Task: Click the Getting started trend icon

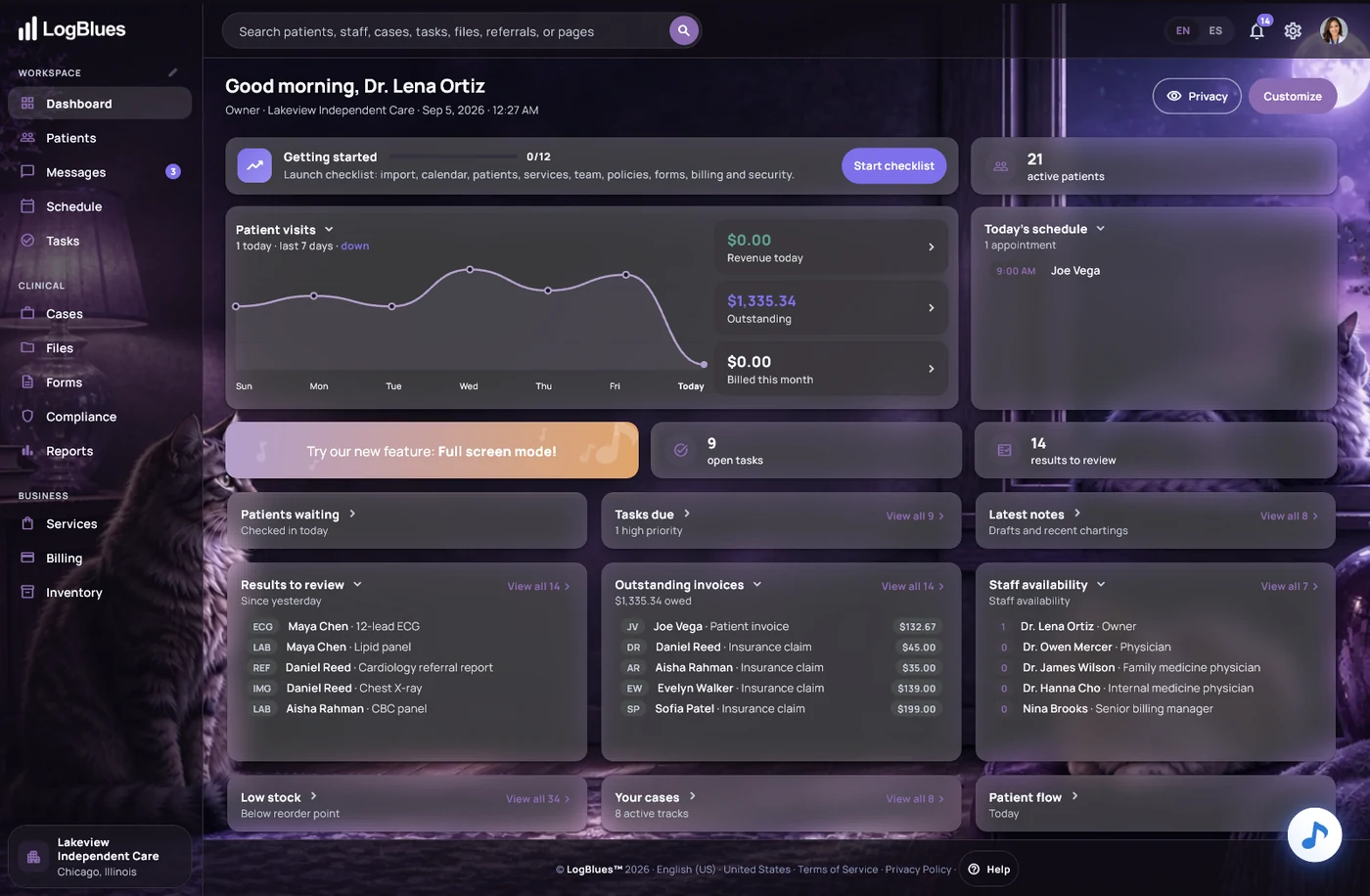Action: coord(254,165)
